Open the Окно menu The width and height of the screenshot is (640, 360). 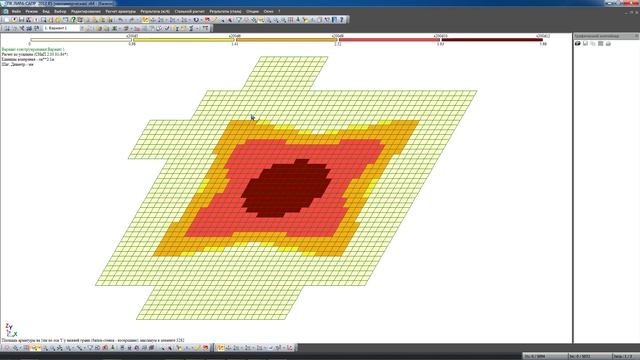pos(268,11)
